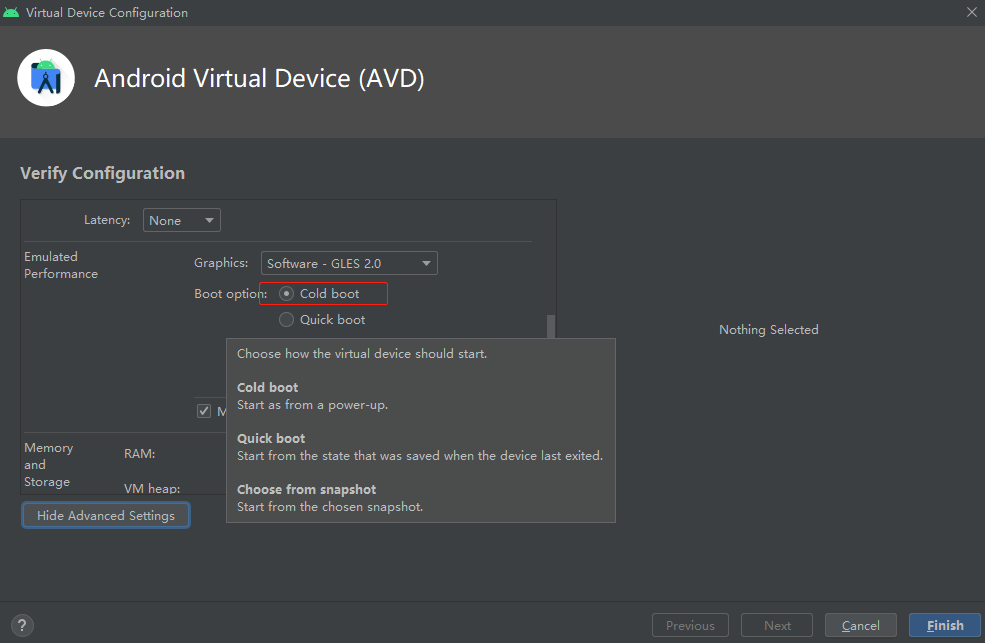
Task: Select the Quick boot radio button
Action: (x=286, y=320)
